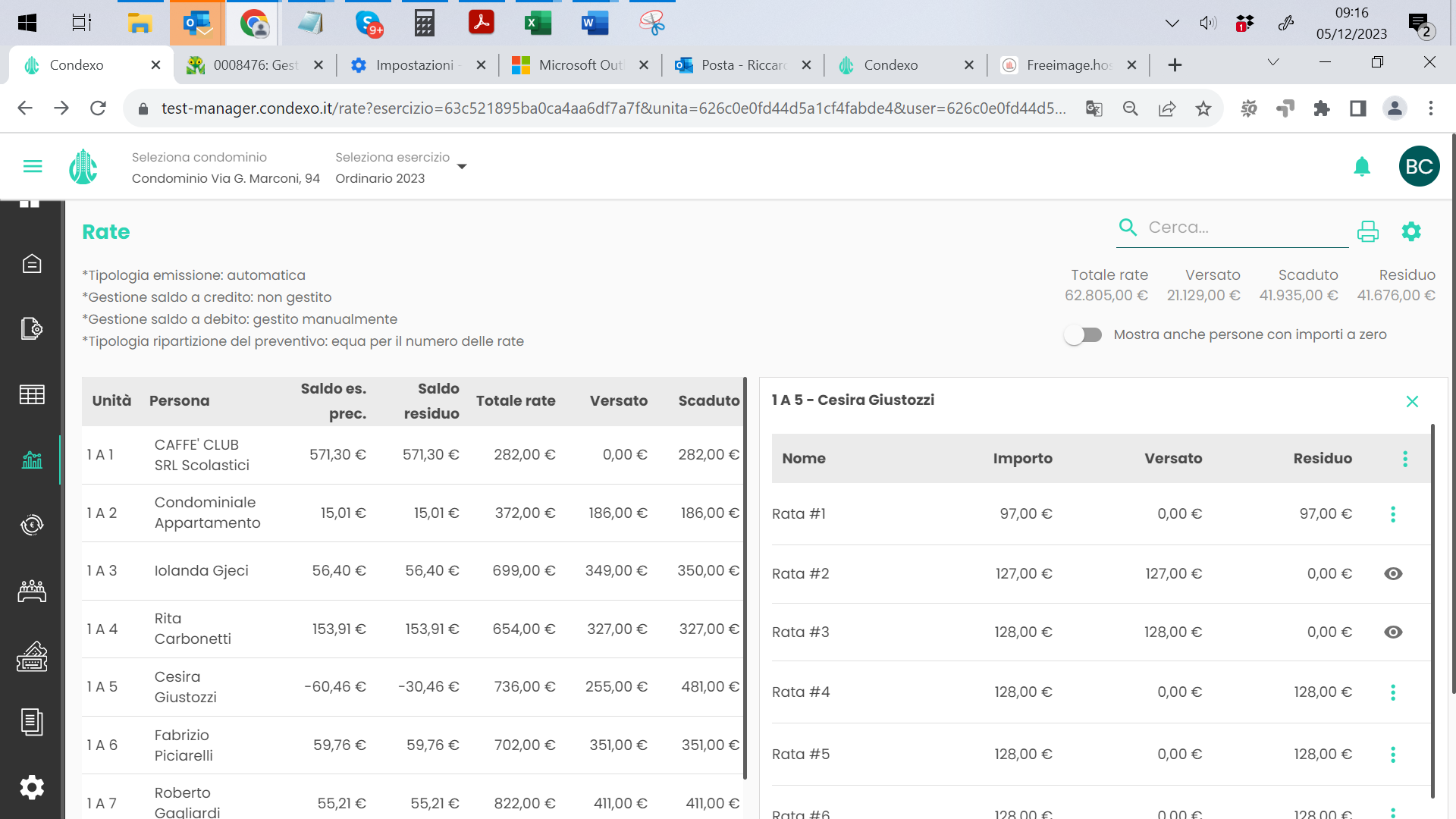The image size is (1456, 819).
Task: Open options menu for Rata #4
Action: [1393, 692]
